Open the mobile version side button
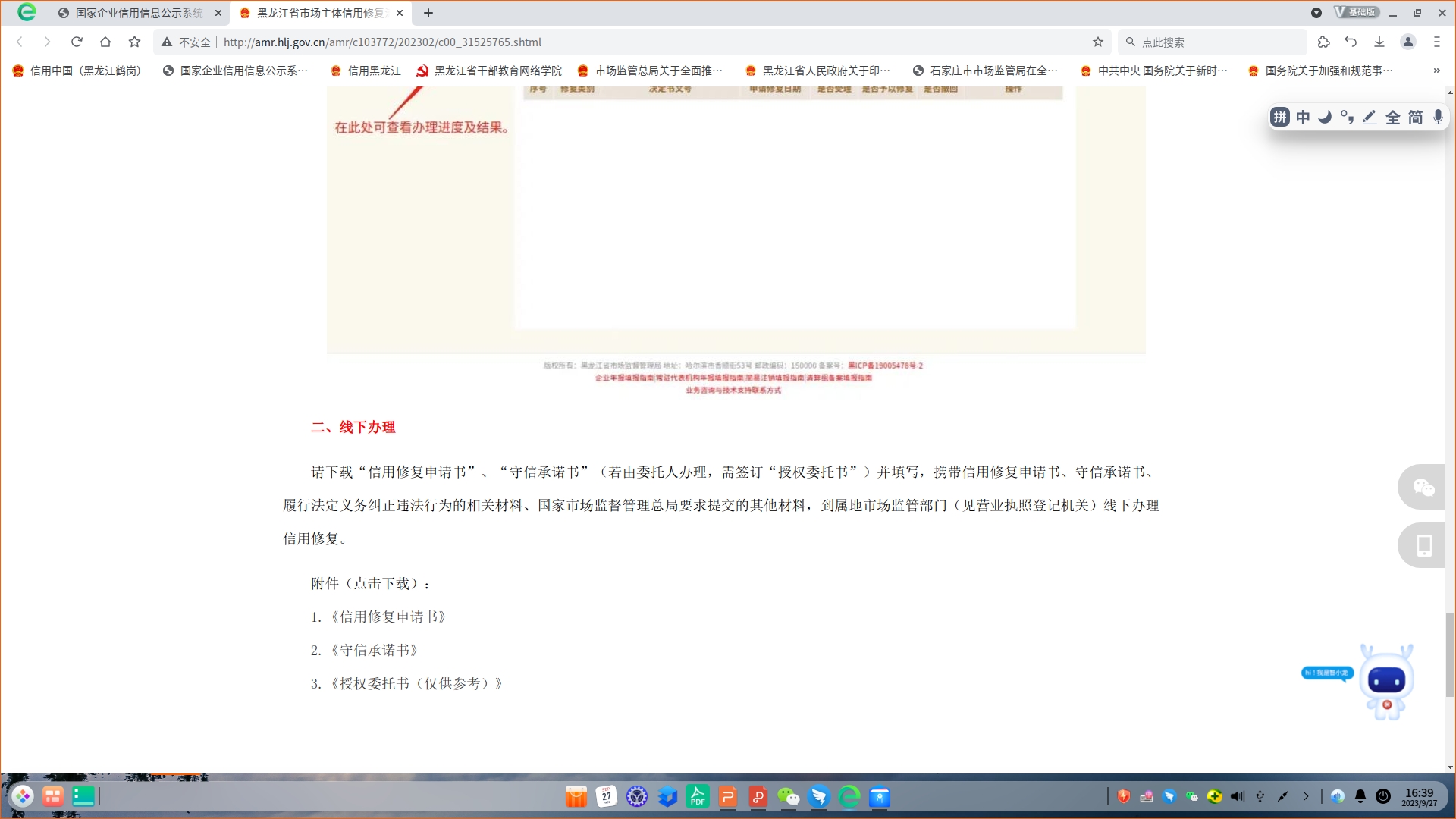The width and height of the screenshot is (1456, 819). 1423,545
